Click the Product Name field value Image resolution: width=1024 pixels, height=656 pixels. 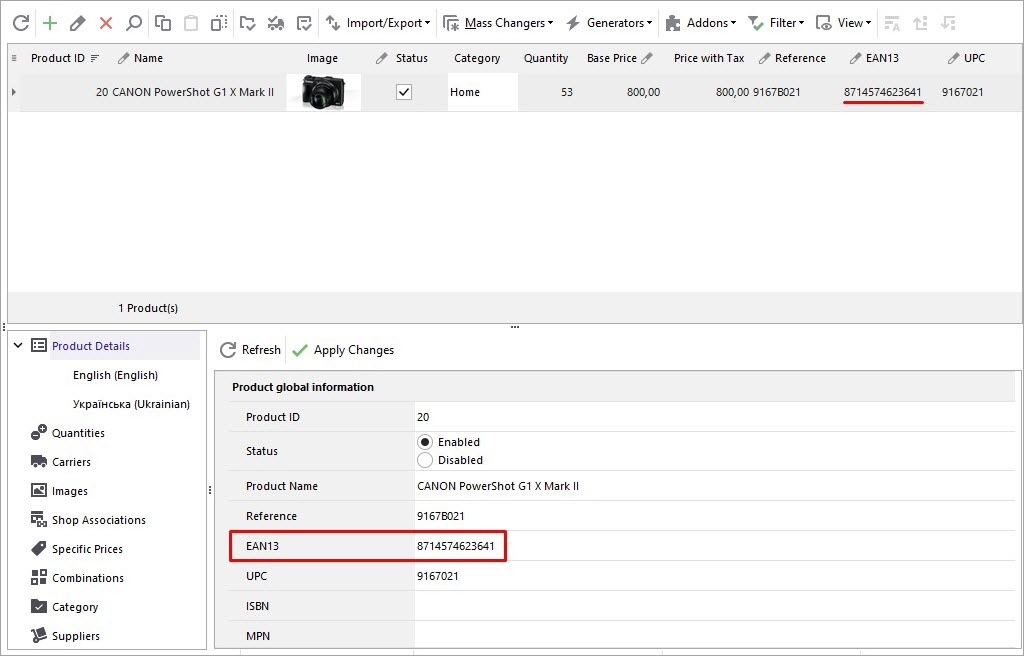pyautogui.click(x=498, y=486)
